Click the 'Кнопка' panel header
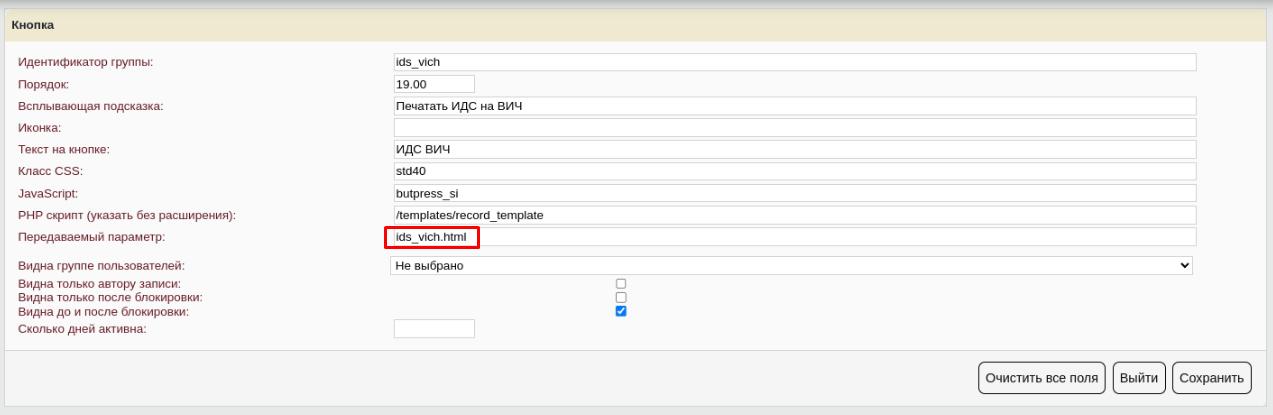The image size is (1273, 415). (x=33, y=24)
